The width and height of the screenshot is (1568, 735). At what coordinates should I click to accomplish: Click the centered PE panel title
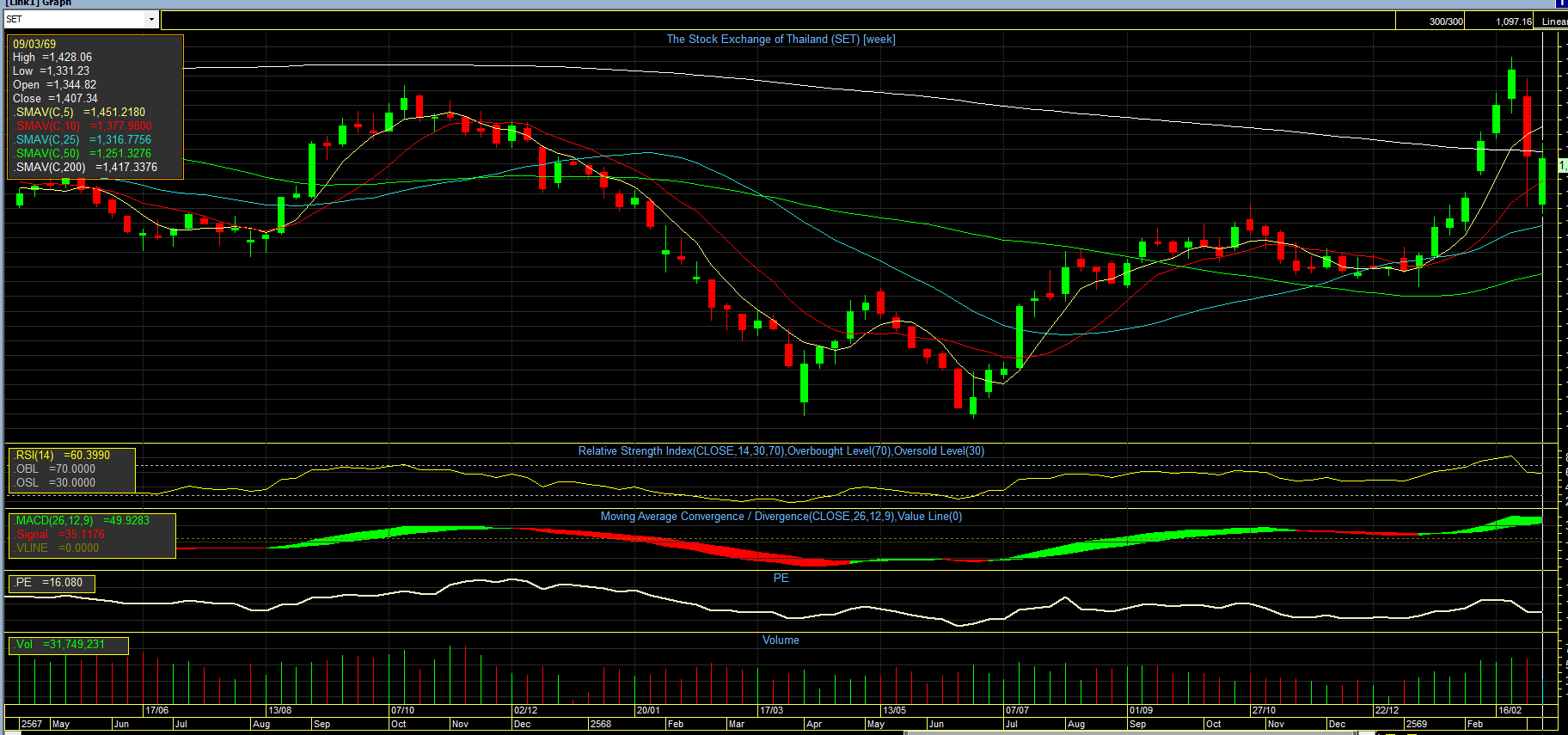pos(781,579)
